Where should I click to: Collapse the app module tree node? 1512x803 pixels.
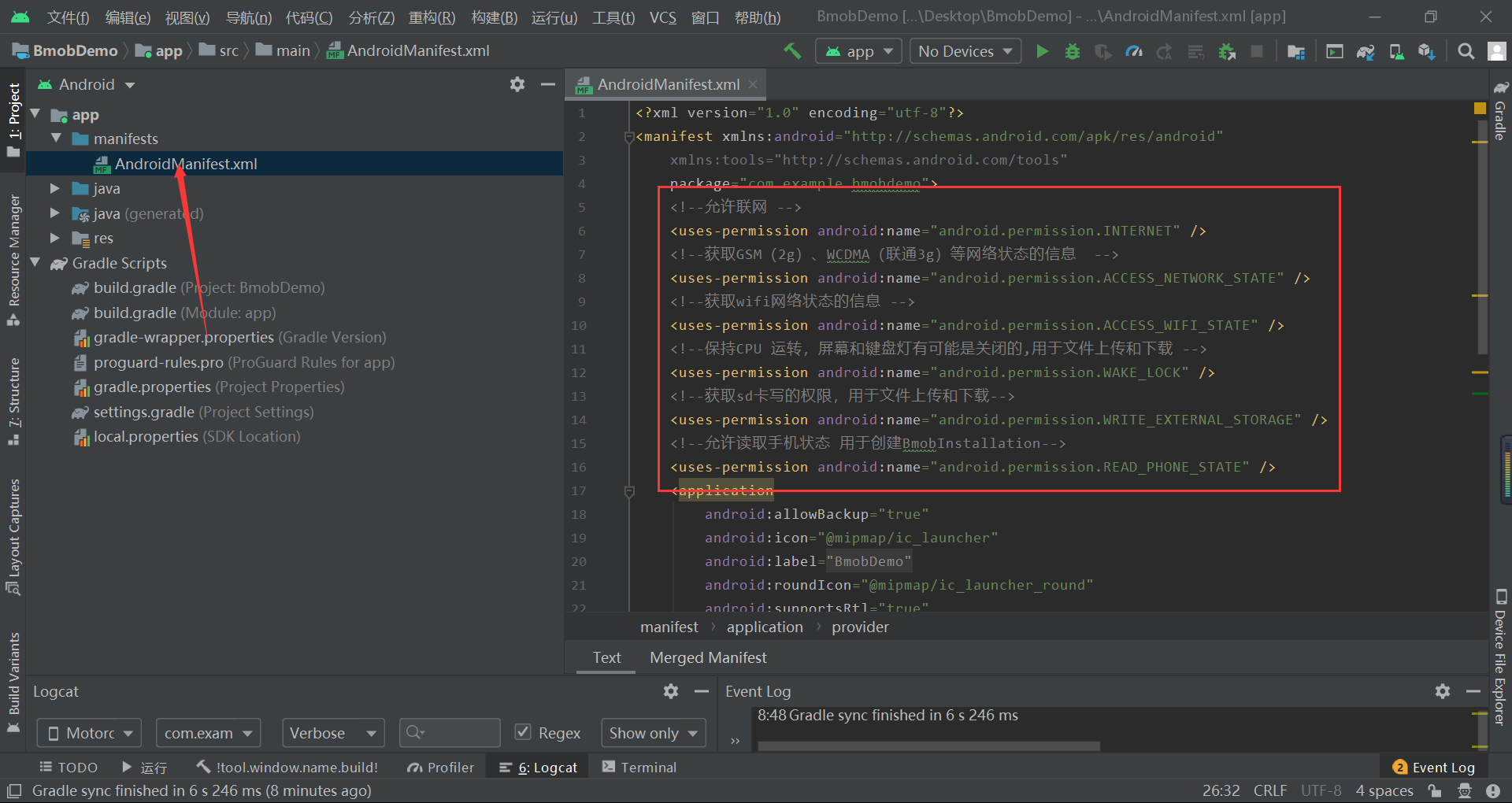pyautogui.click(x=35, y=114)
